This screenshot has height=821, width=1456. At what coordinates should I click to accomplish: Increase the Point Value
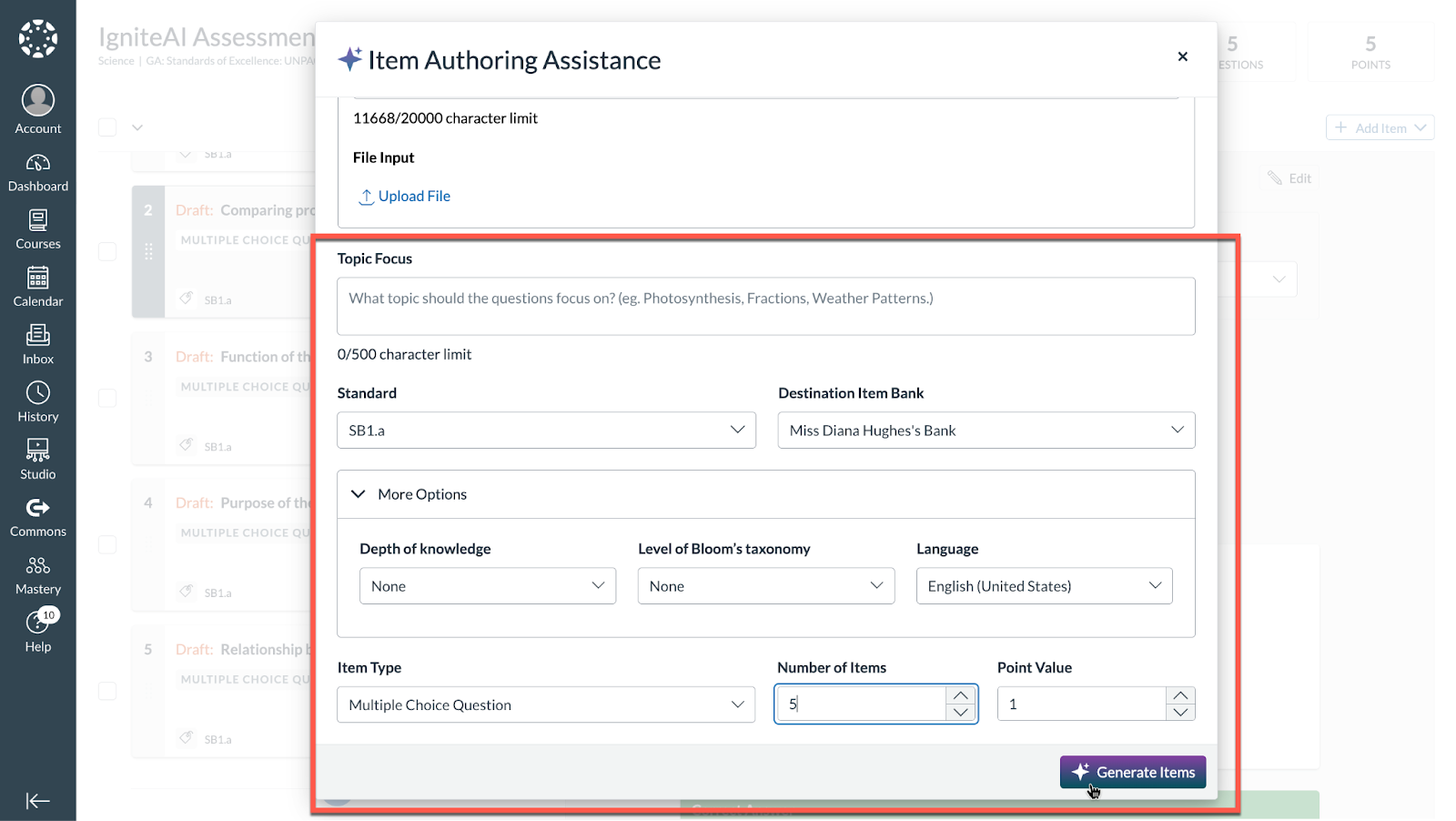[1180, 695]
